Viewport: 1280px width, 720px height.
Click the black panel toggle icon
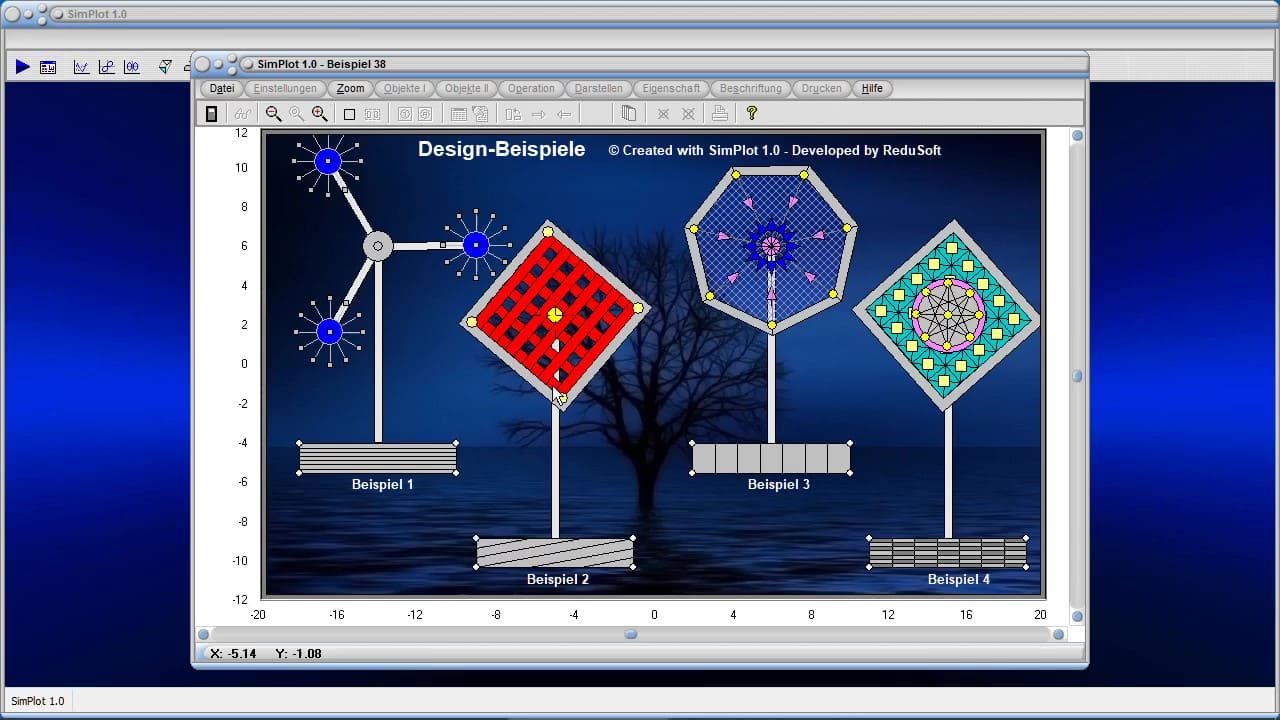click(211, 114)
